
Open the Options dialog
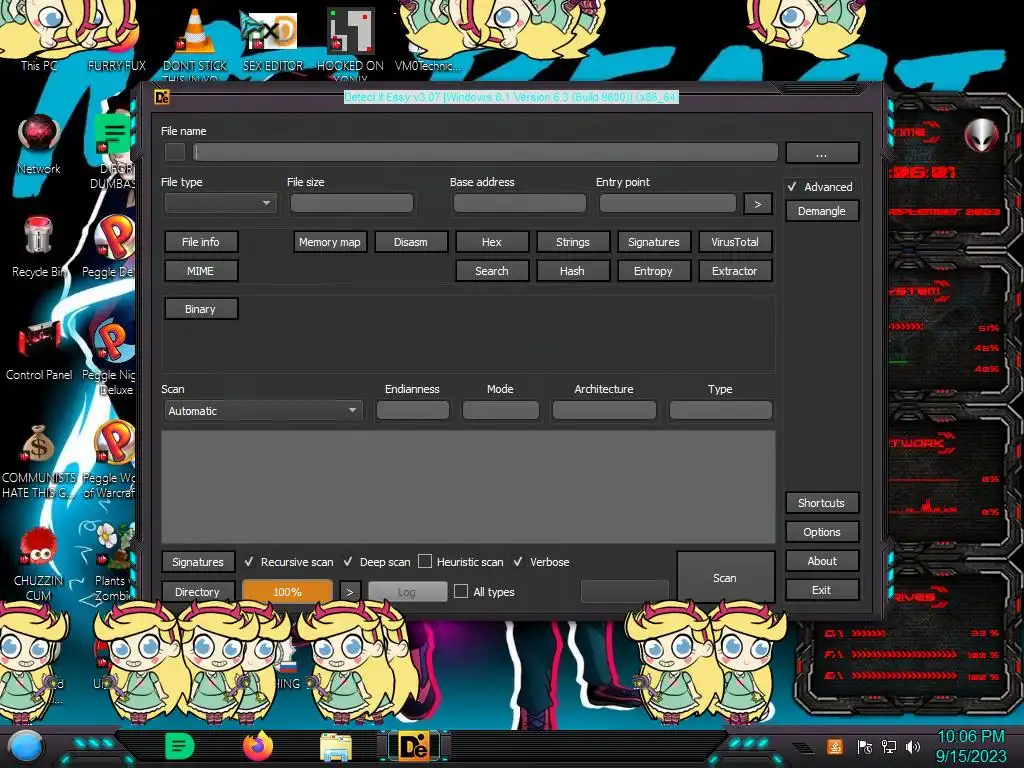822,532
